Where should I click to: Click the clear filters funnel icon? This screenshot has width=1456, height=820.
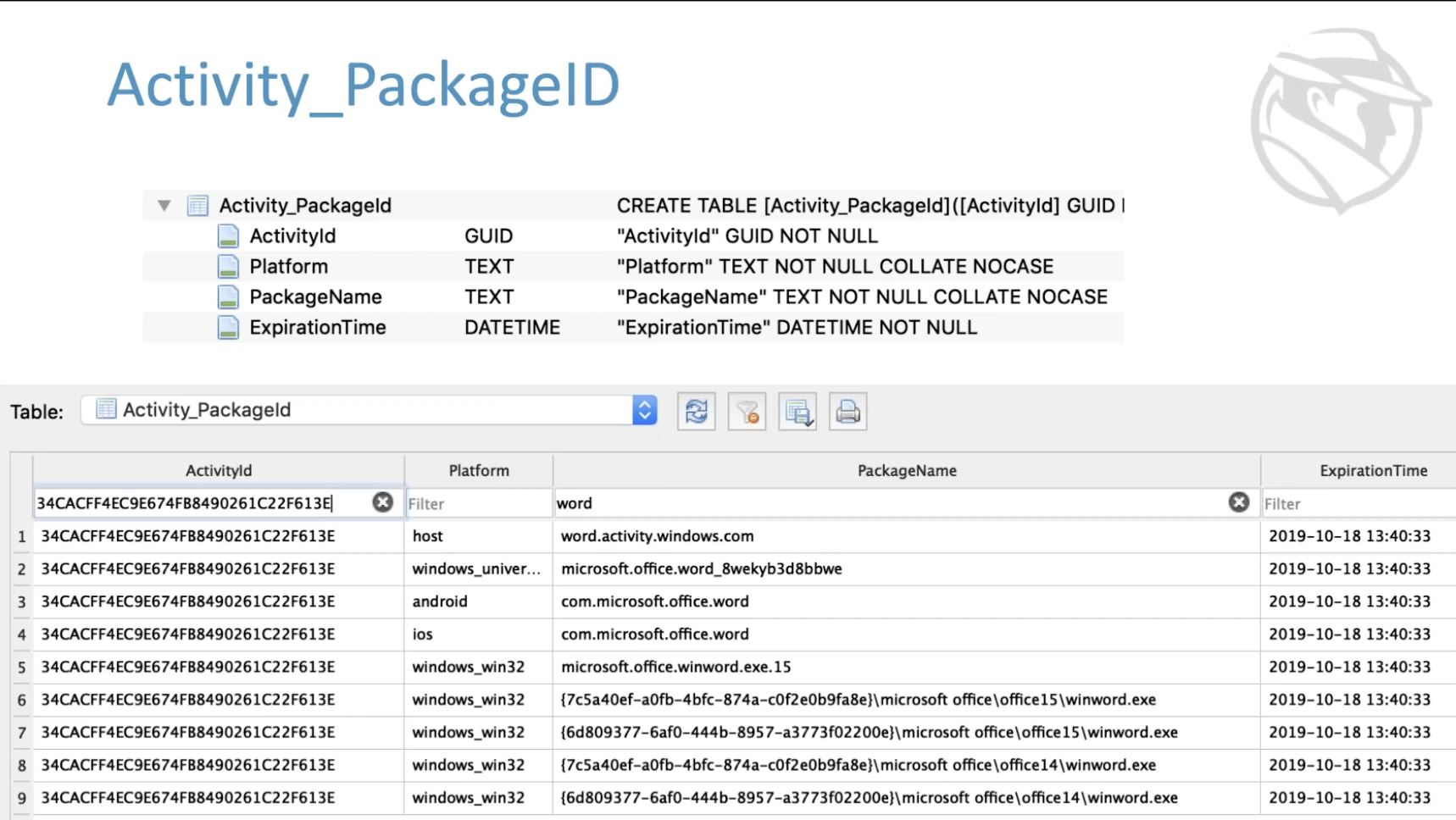(747, 412)
